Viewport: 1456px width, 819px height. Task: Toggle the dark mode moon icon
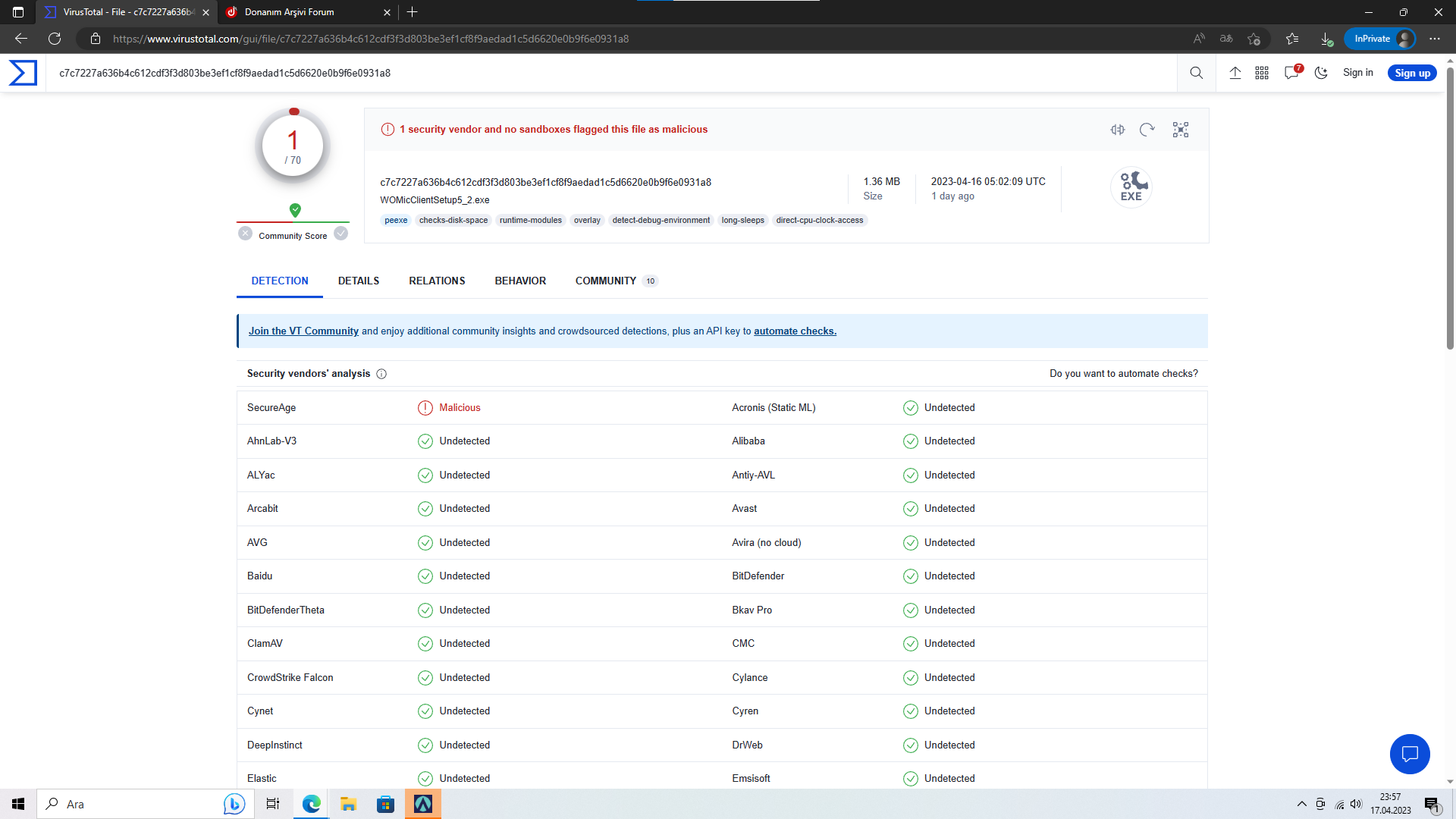point(1321,73)
